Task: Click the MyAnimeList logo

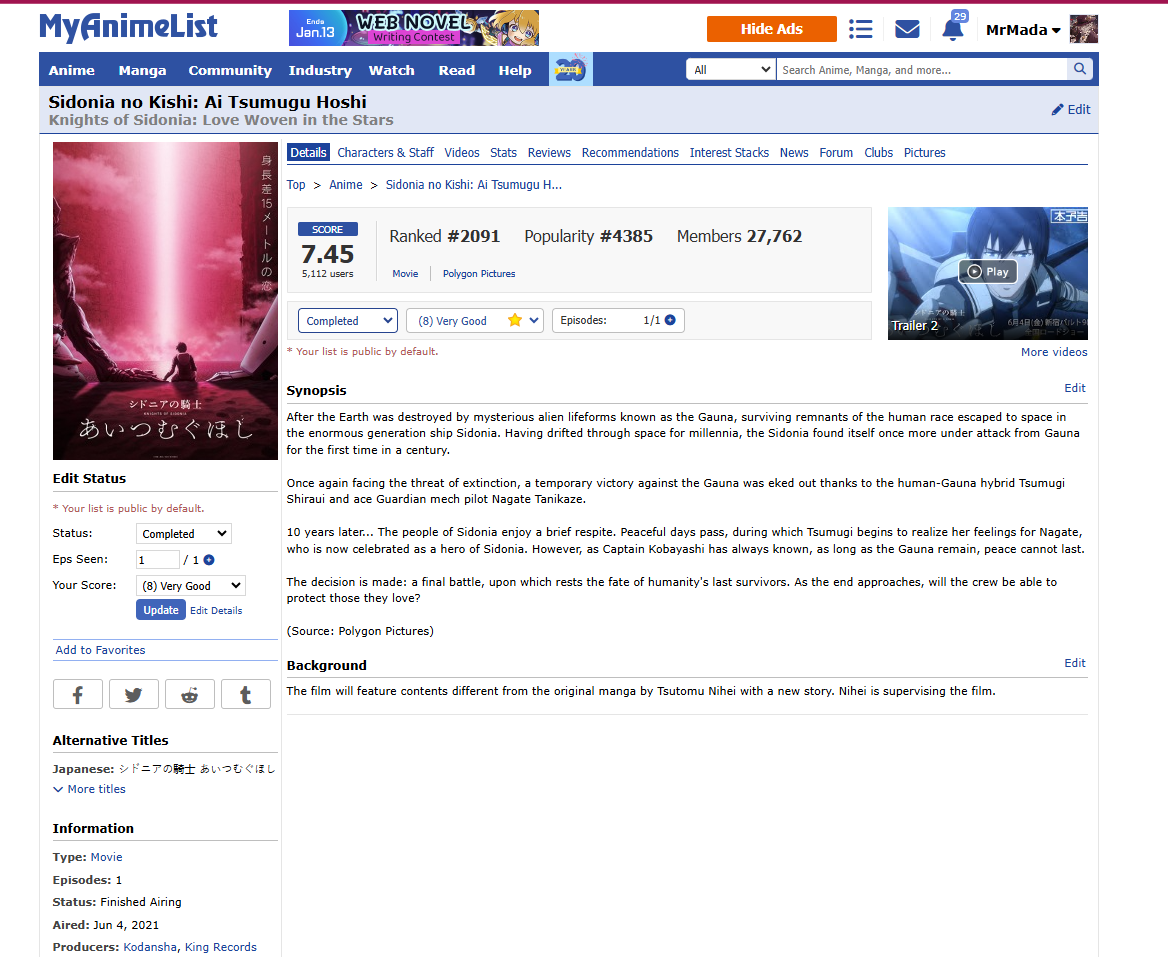Action: pyautogui.click(x=128, y=28)
